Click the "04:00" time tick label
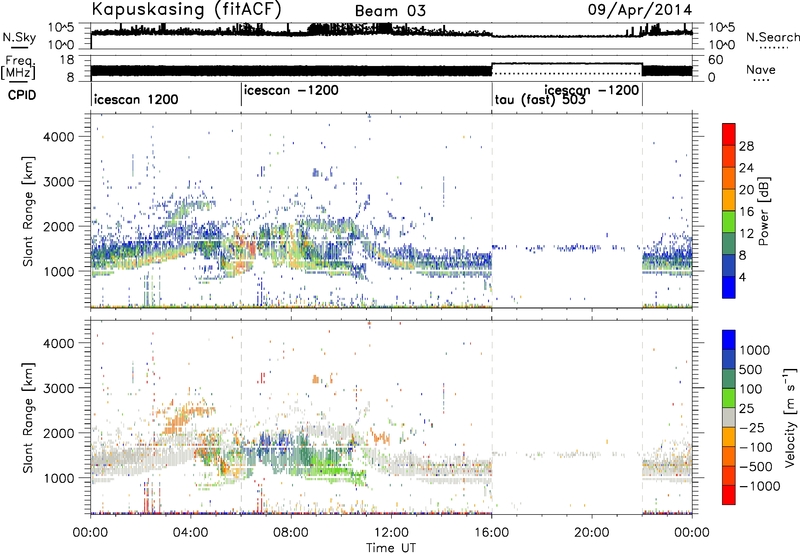This screenshot has height=554, width=800. coord(191,533)
